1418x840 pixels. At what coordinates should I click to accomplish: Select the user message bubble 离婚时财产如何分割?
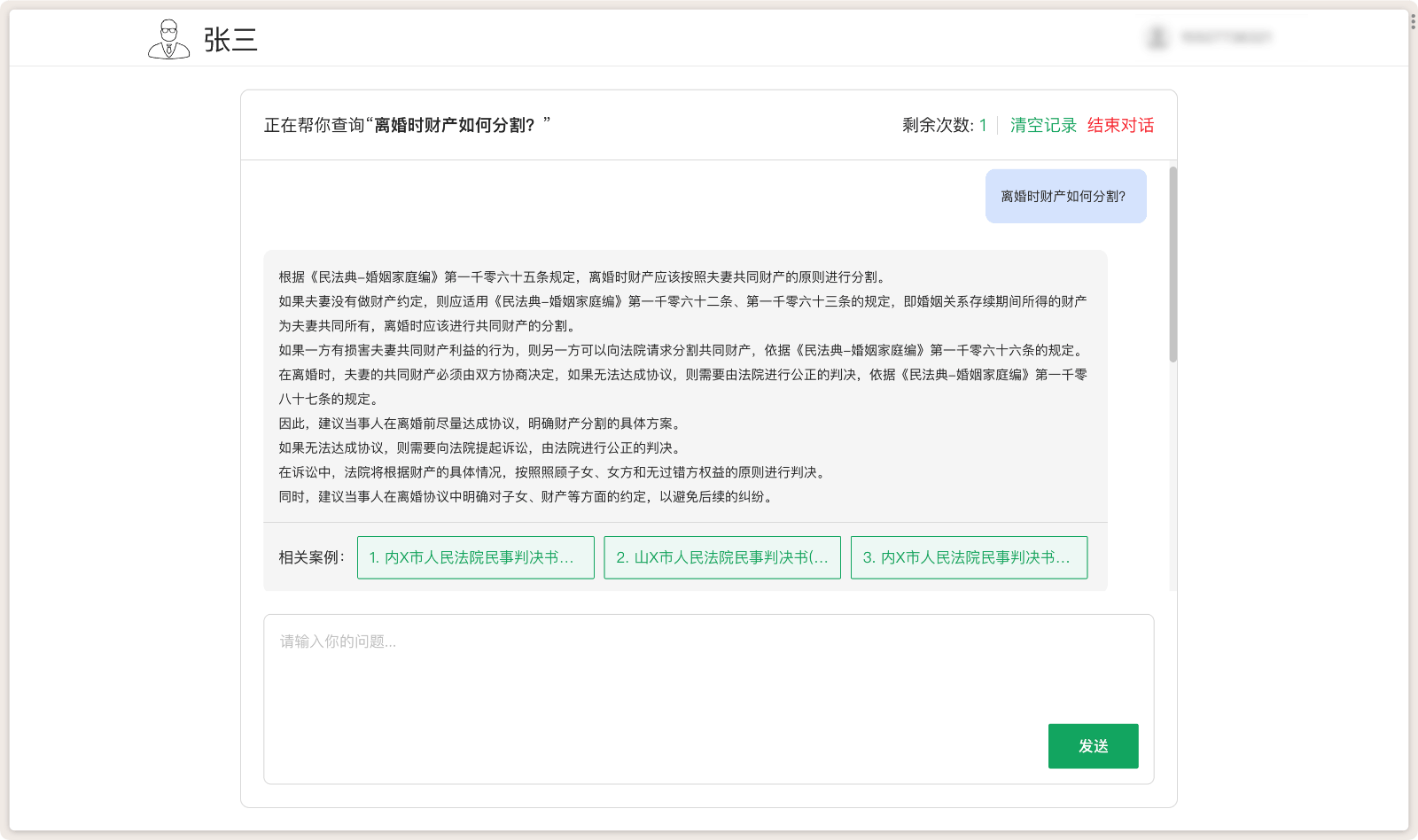[1065, 196]
